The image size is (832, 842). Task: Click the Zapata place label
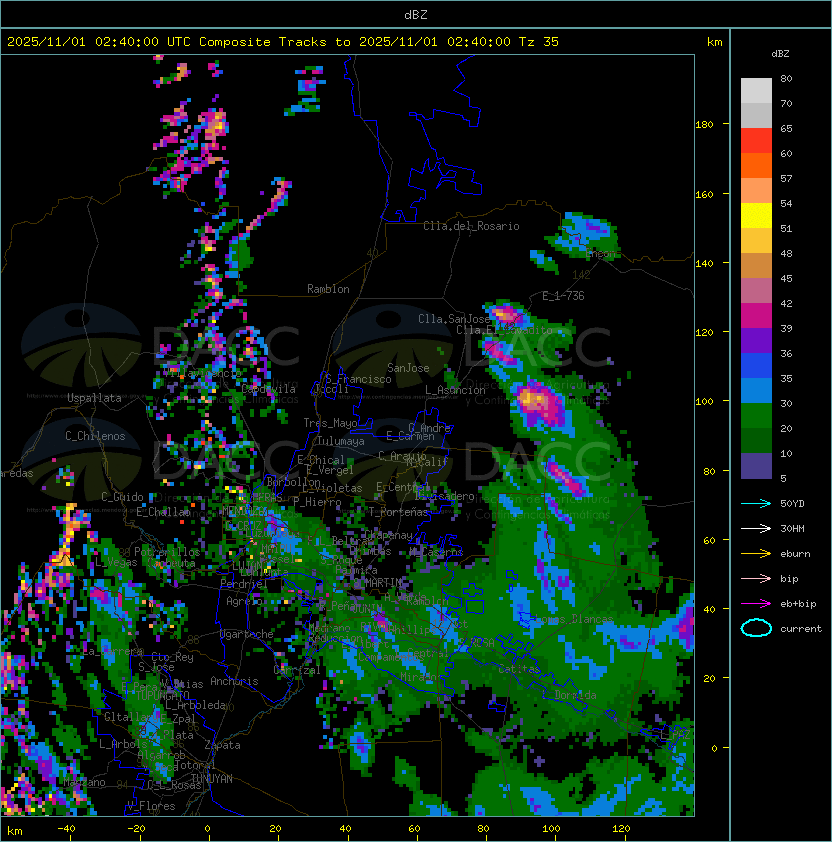(222, 745)
